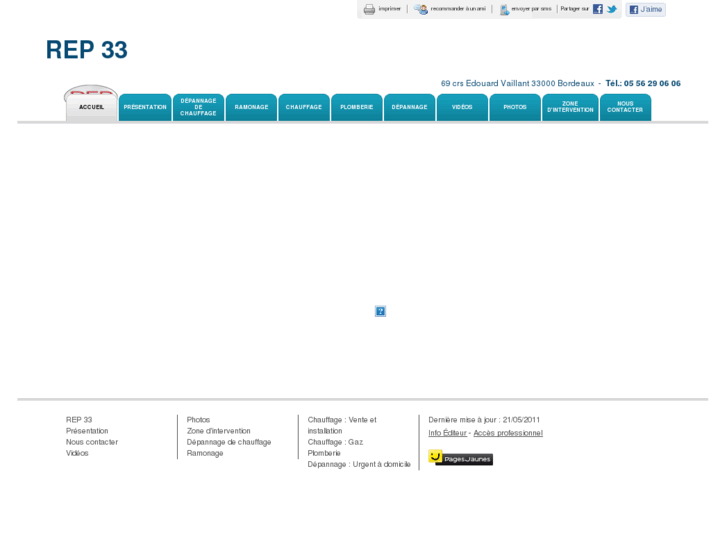Share the page on Facebook
This screenshot has height=545, width=727.
click(598, 9)
